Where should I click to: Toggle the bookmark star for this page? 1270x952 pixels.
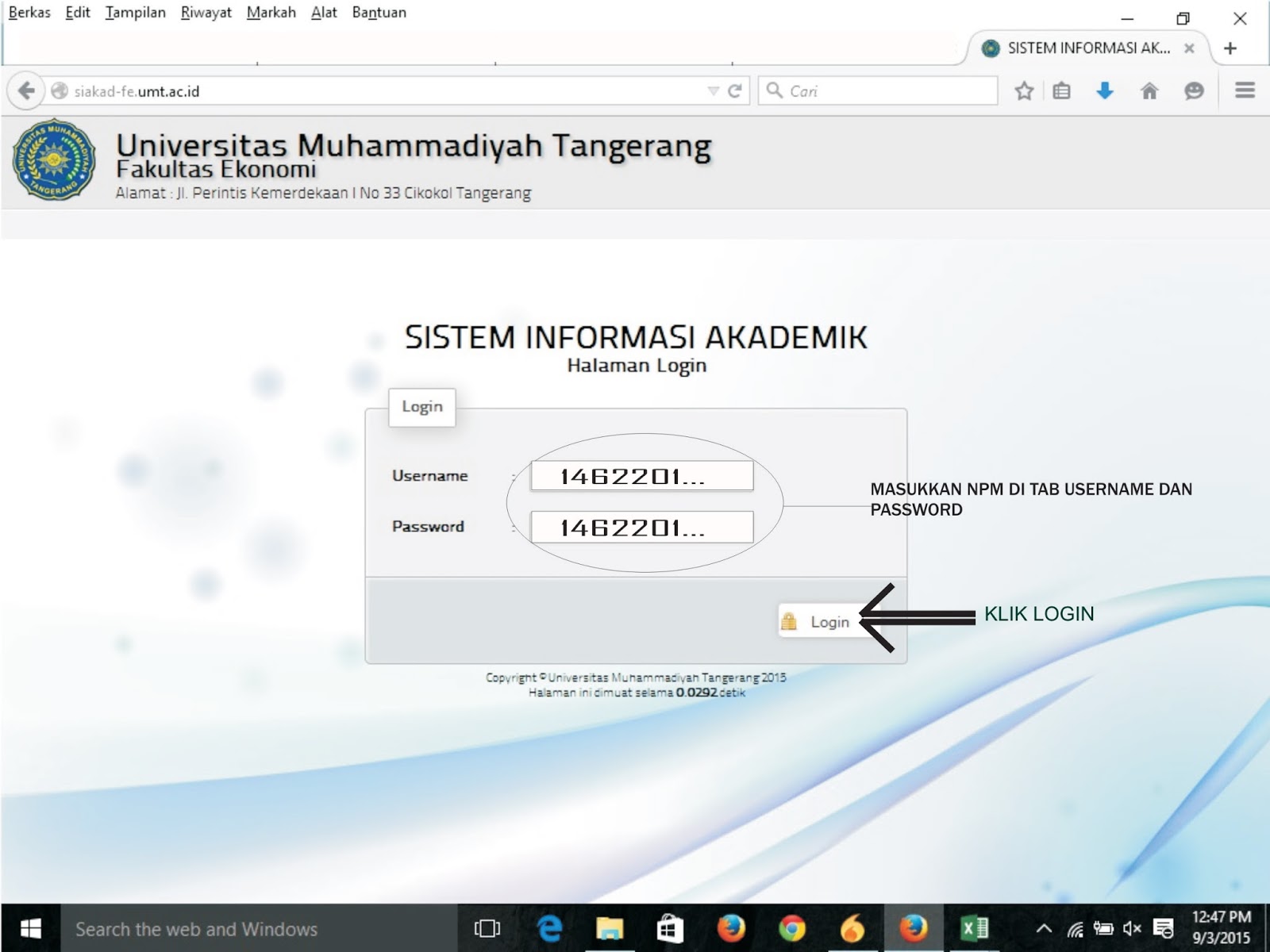1023,90
